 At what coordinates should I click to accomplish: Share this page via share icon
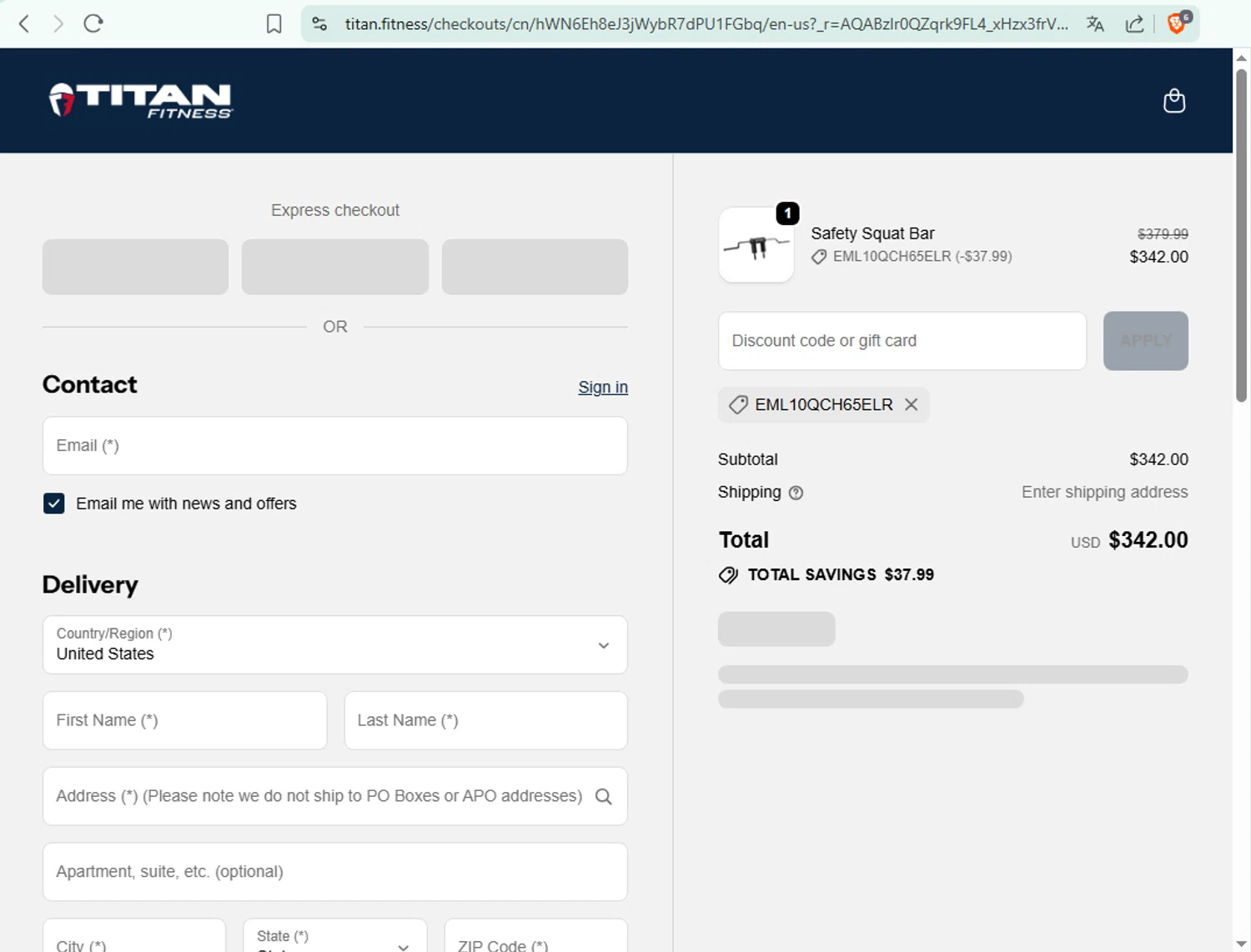(1134, 24)
